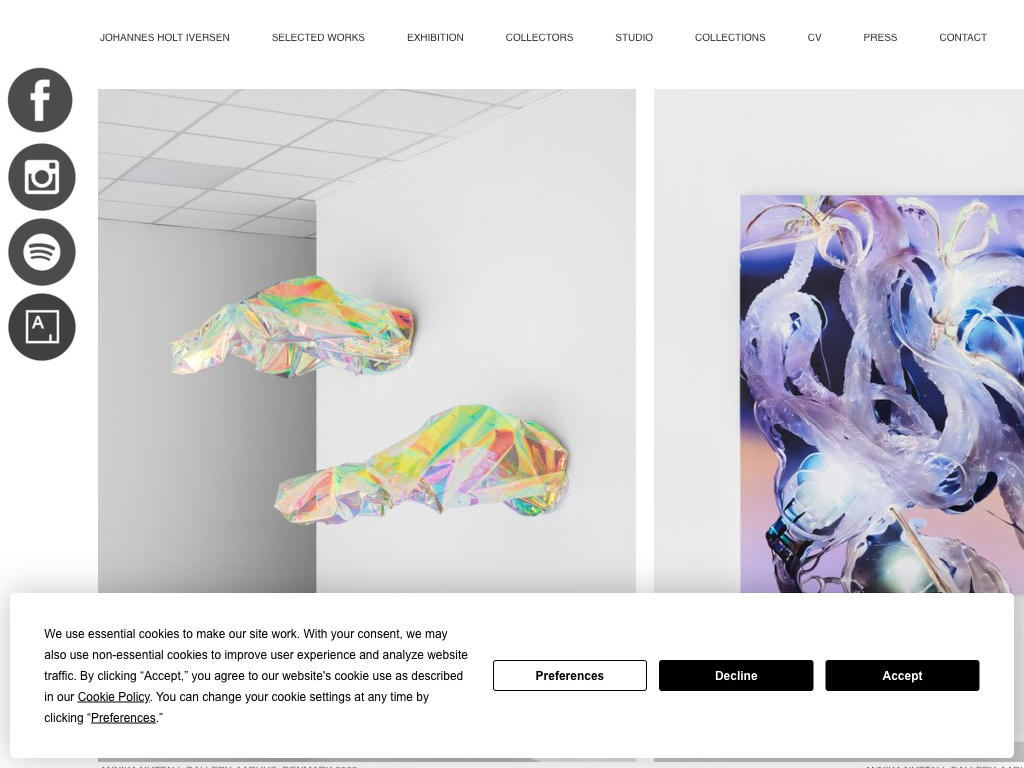Image resolution: width=1024 pixels, height=768 pixels.
Task: Open the Press page
Action: tap(880, 38)
